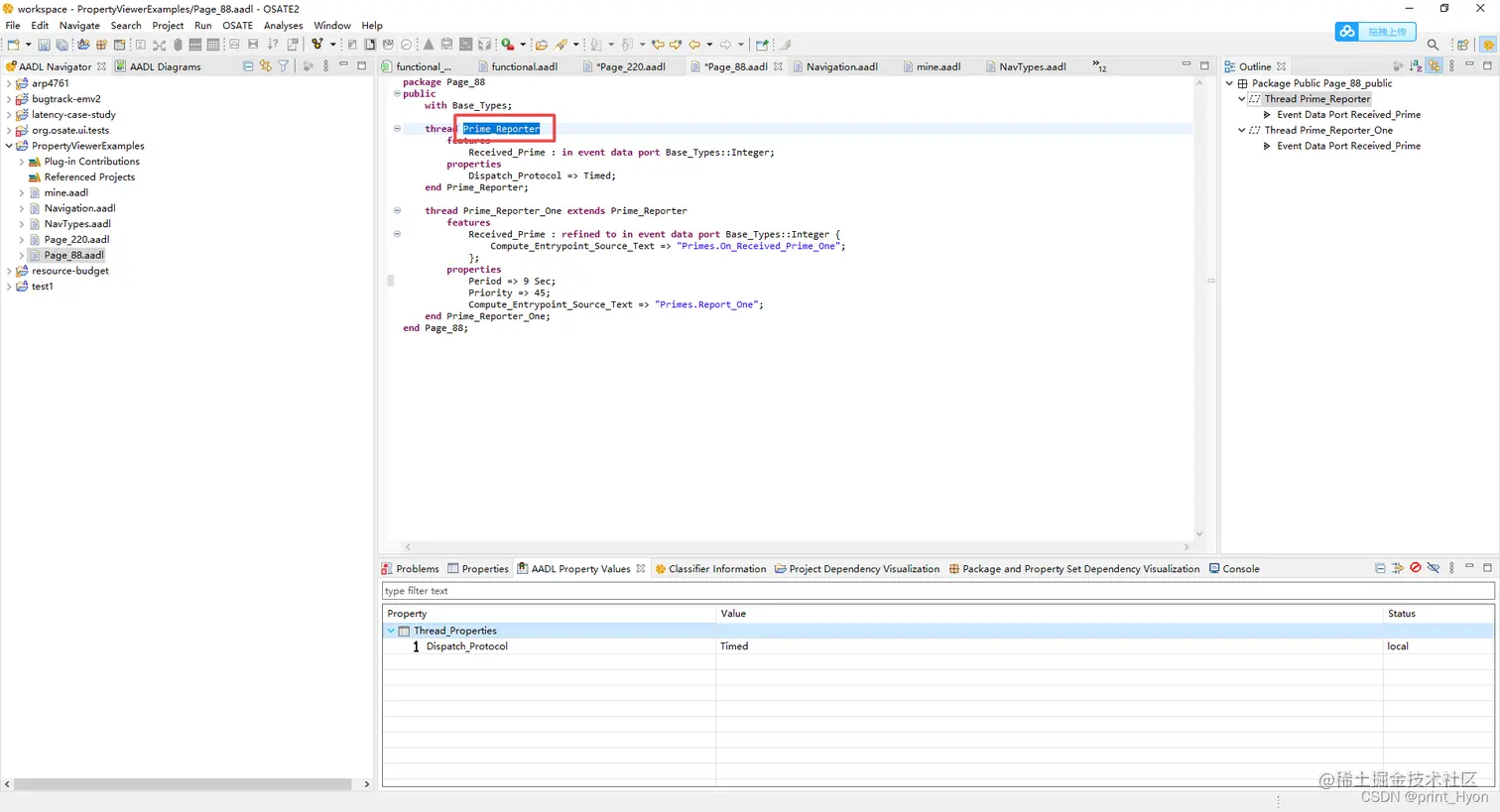Expand the bugtrack-emv2 project
This screenshot has height=812, width=1500.
tap(9, 99)
